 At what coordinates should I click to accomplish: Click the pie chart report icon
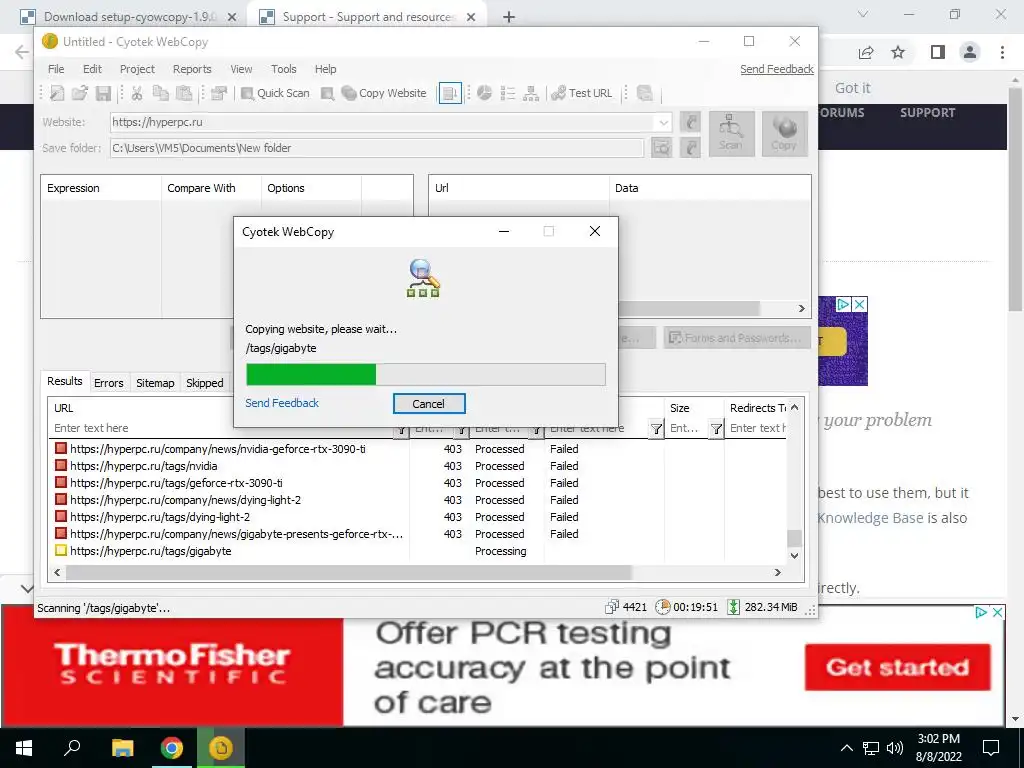point(484,93)
